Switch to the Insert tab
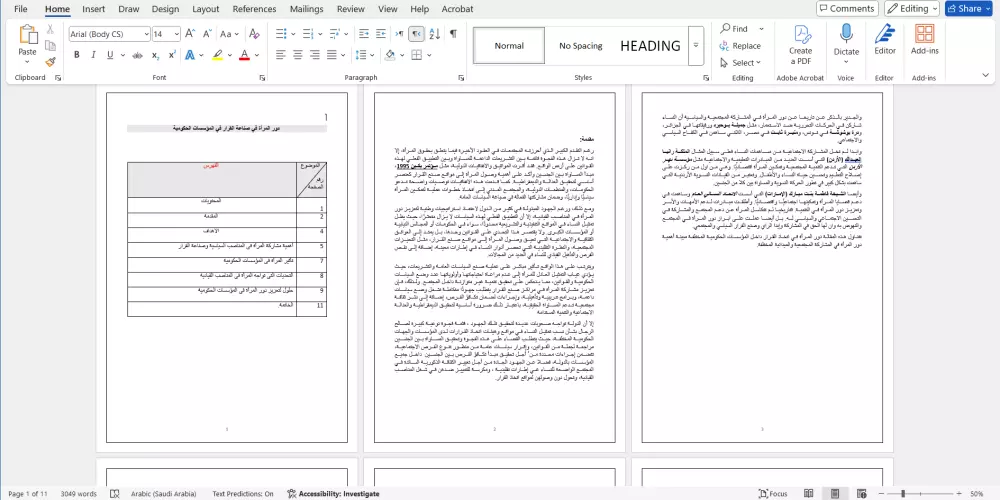The height and width of the screenshot is (500, 1000). [x=94, y=9]
